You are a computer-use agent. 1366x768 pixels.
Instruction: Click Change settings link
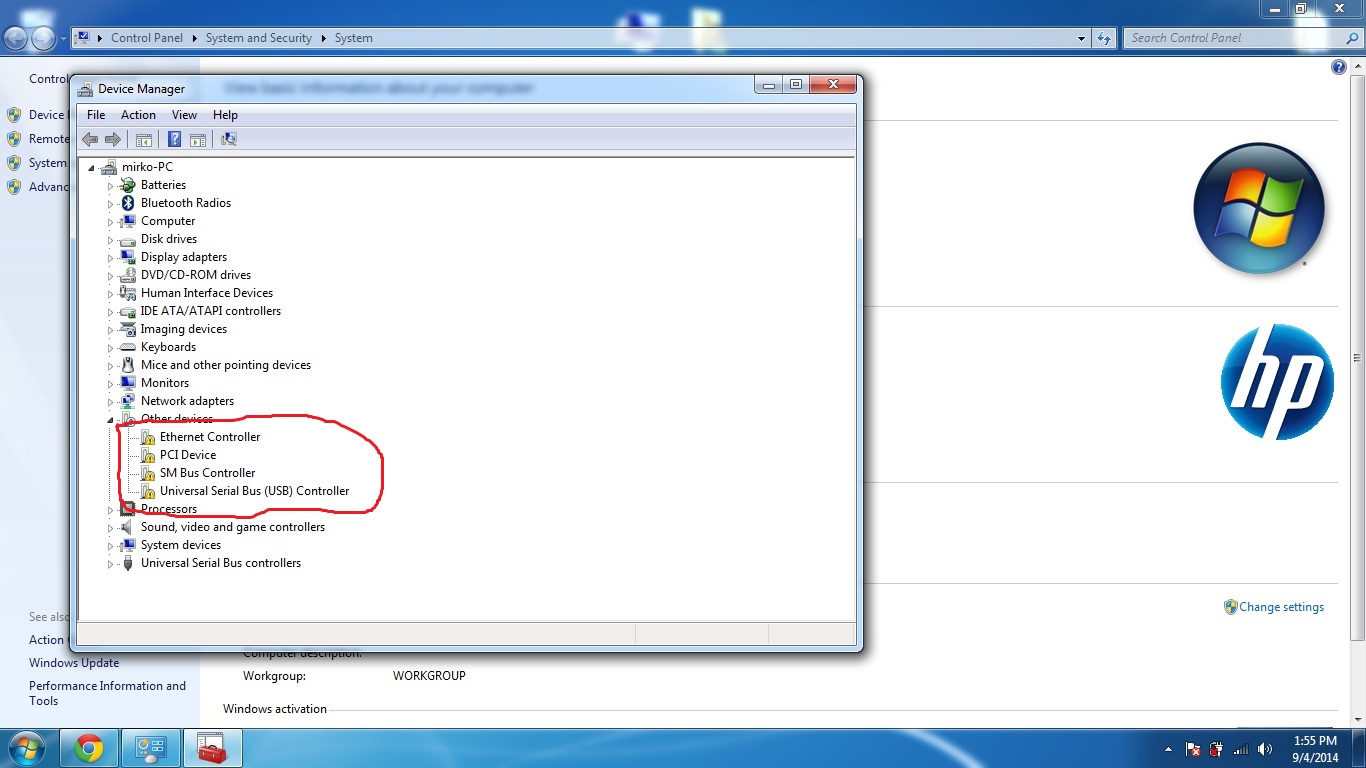pos(1281,607)
